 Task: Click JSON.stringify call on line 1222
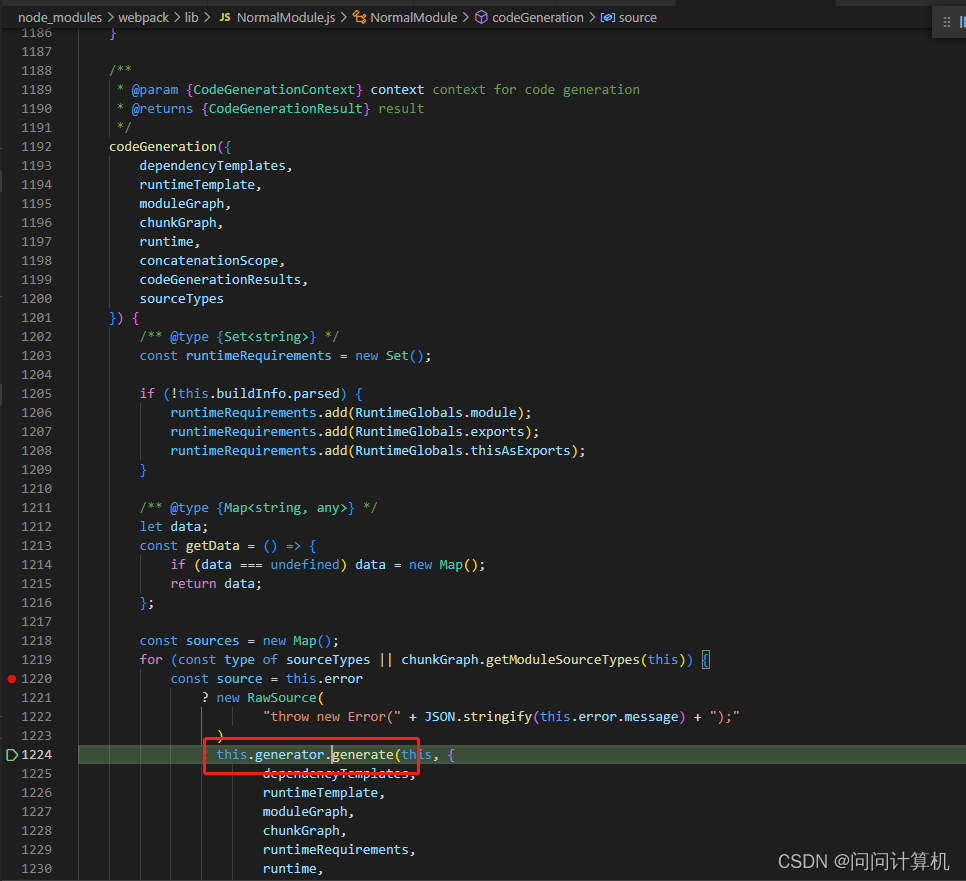point(479,717)
